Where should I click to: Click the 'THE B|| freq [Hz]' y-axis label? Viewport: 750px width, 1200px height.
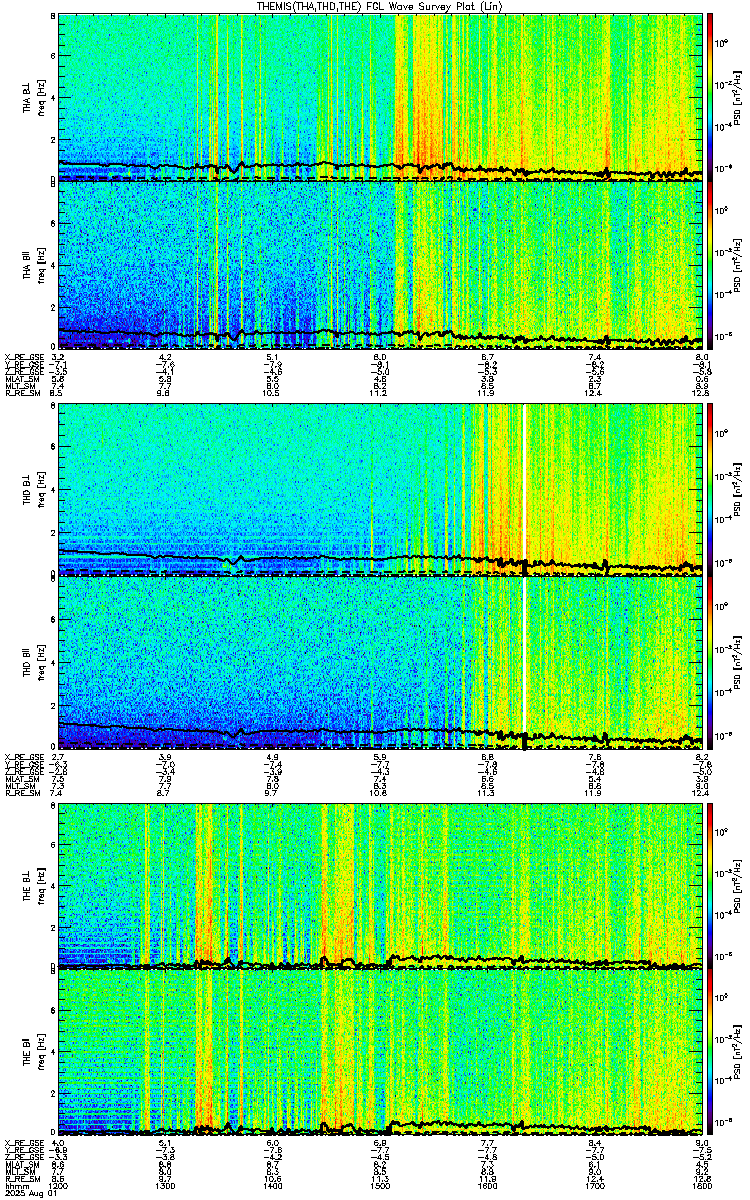[33, 1054]
